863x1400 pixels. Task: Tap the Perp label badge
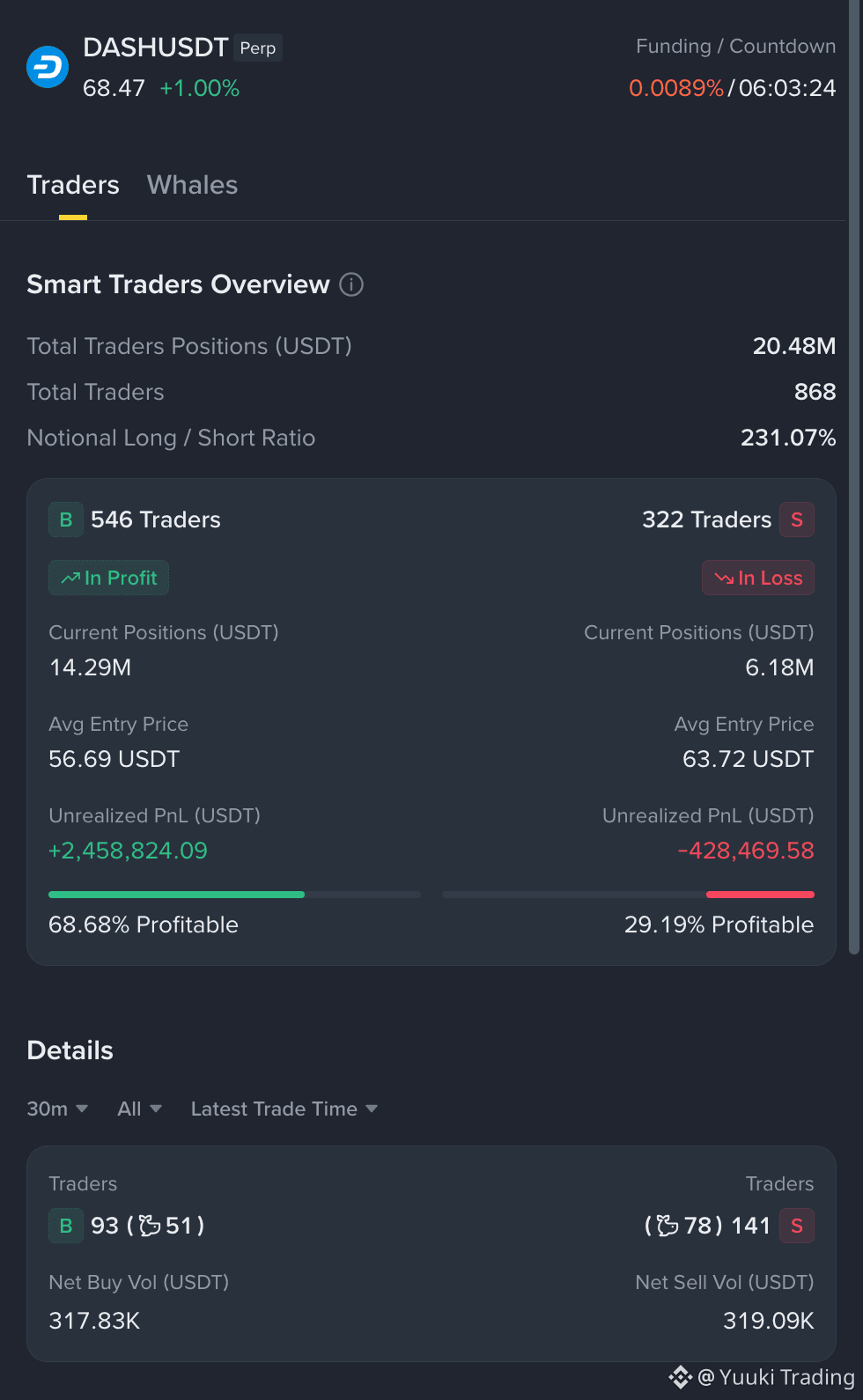coord(258,48)
